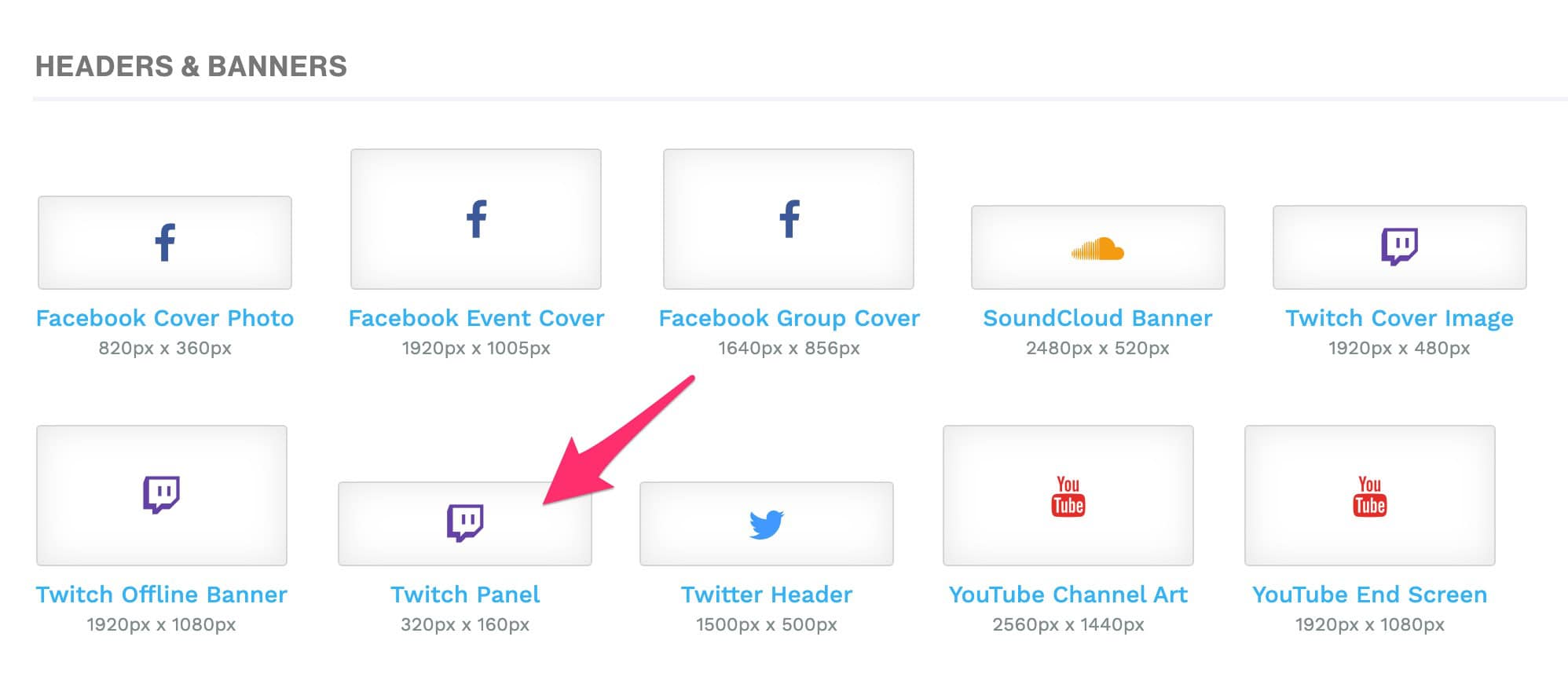Click the Twitch icon in Twitch Offline Banner card
Screen dimensions: 1568x677
[161, 495]
